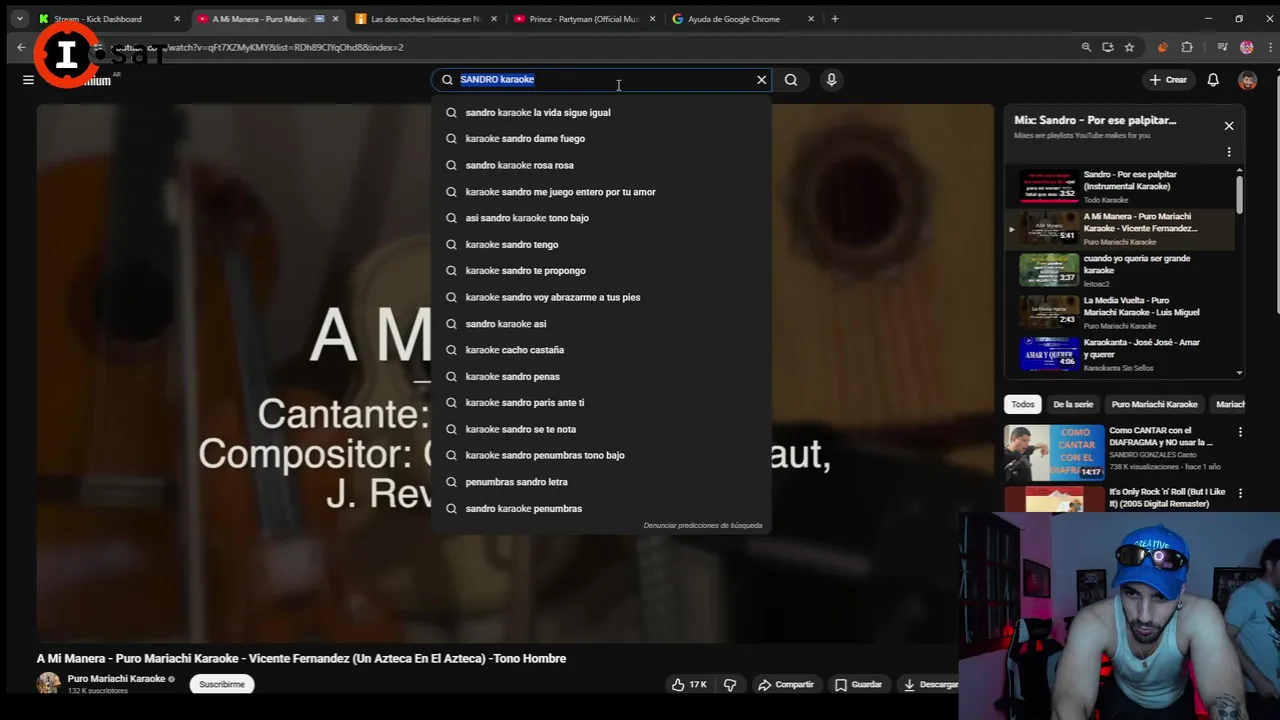The image size is (1280, 720).
Task: Choose suggestion karaoke sandro tengo
Action: (602, 244)
